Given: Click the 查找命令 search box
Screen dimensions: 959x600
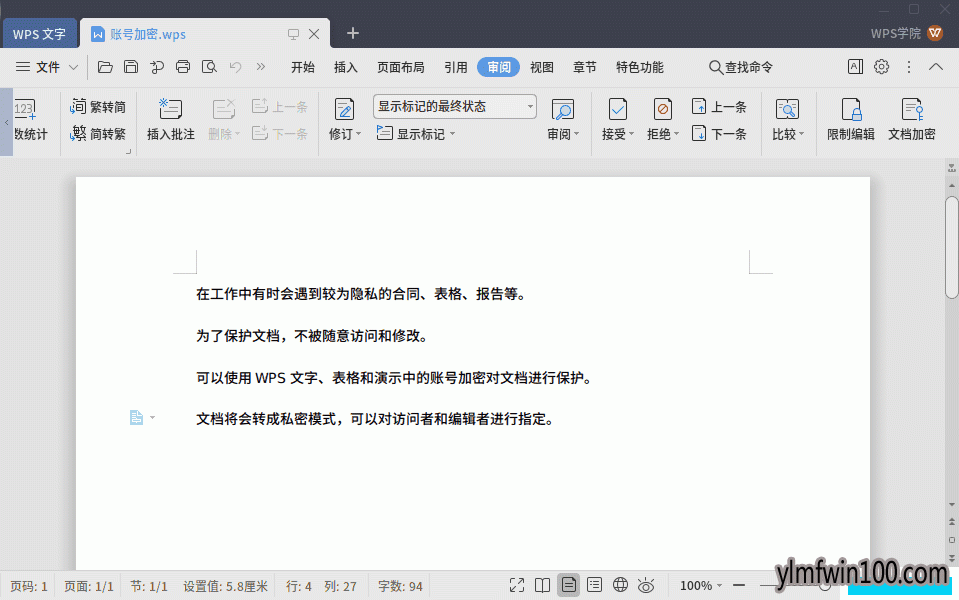Looking at the screenshot, I should point(741,67).
